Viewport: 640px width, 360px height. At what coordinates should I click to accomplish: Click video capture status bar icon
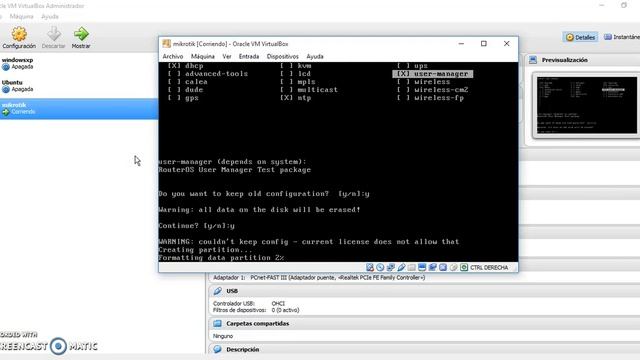pos(433,267)
